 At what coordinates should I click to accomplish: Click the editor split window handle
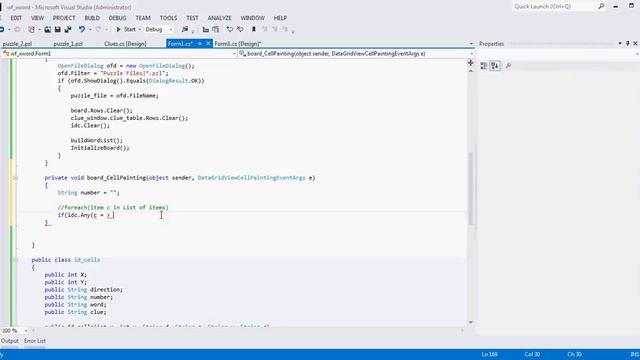coord(471,63)
